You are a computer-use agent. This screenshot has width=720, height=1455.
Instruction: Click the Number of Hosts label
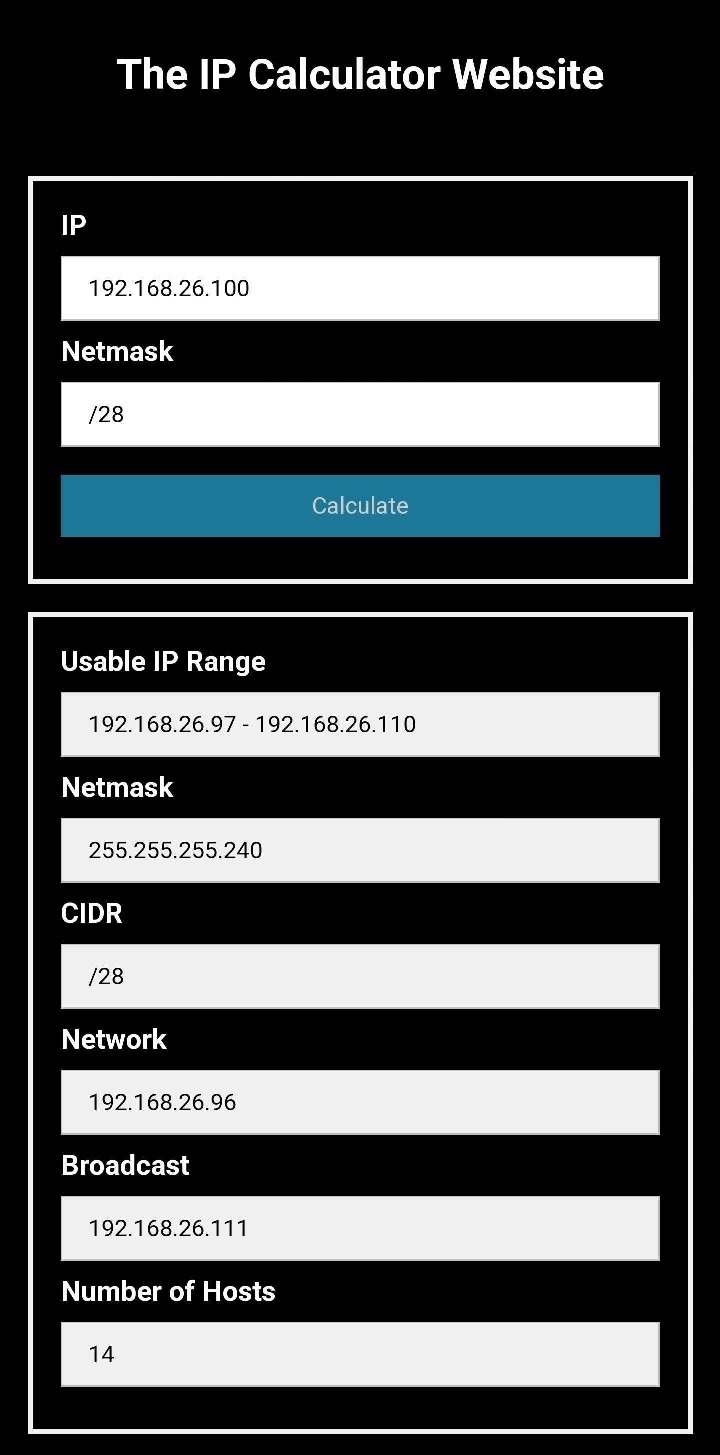pos(168,1291)
